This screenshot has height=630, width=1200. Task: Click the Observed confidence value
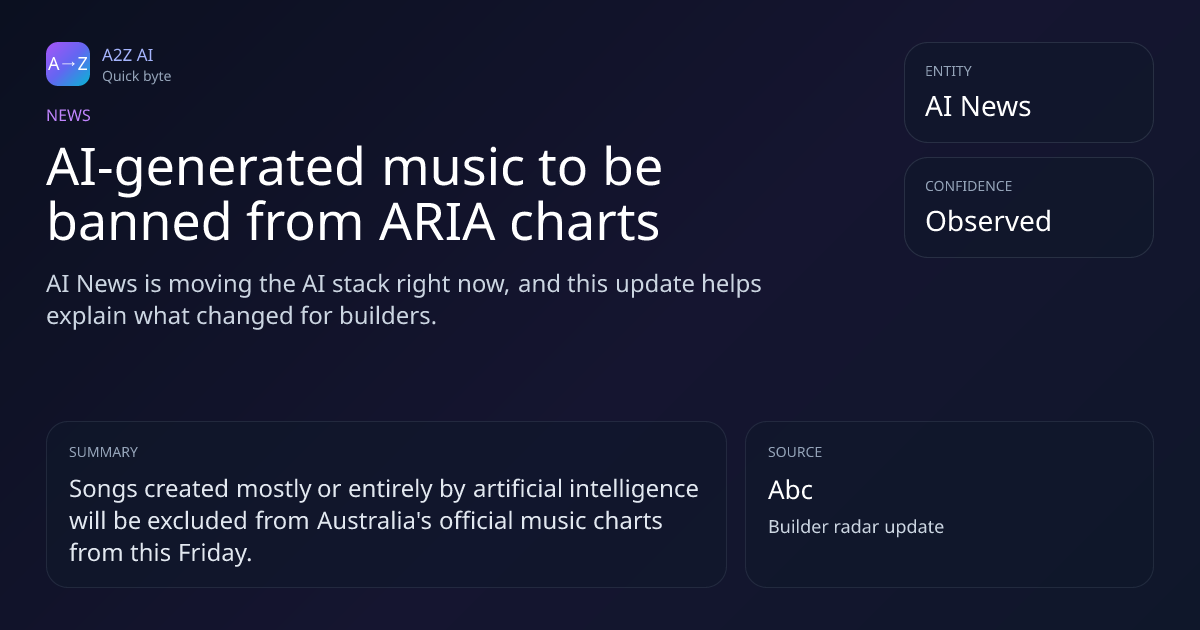click(987, 221)
